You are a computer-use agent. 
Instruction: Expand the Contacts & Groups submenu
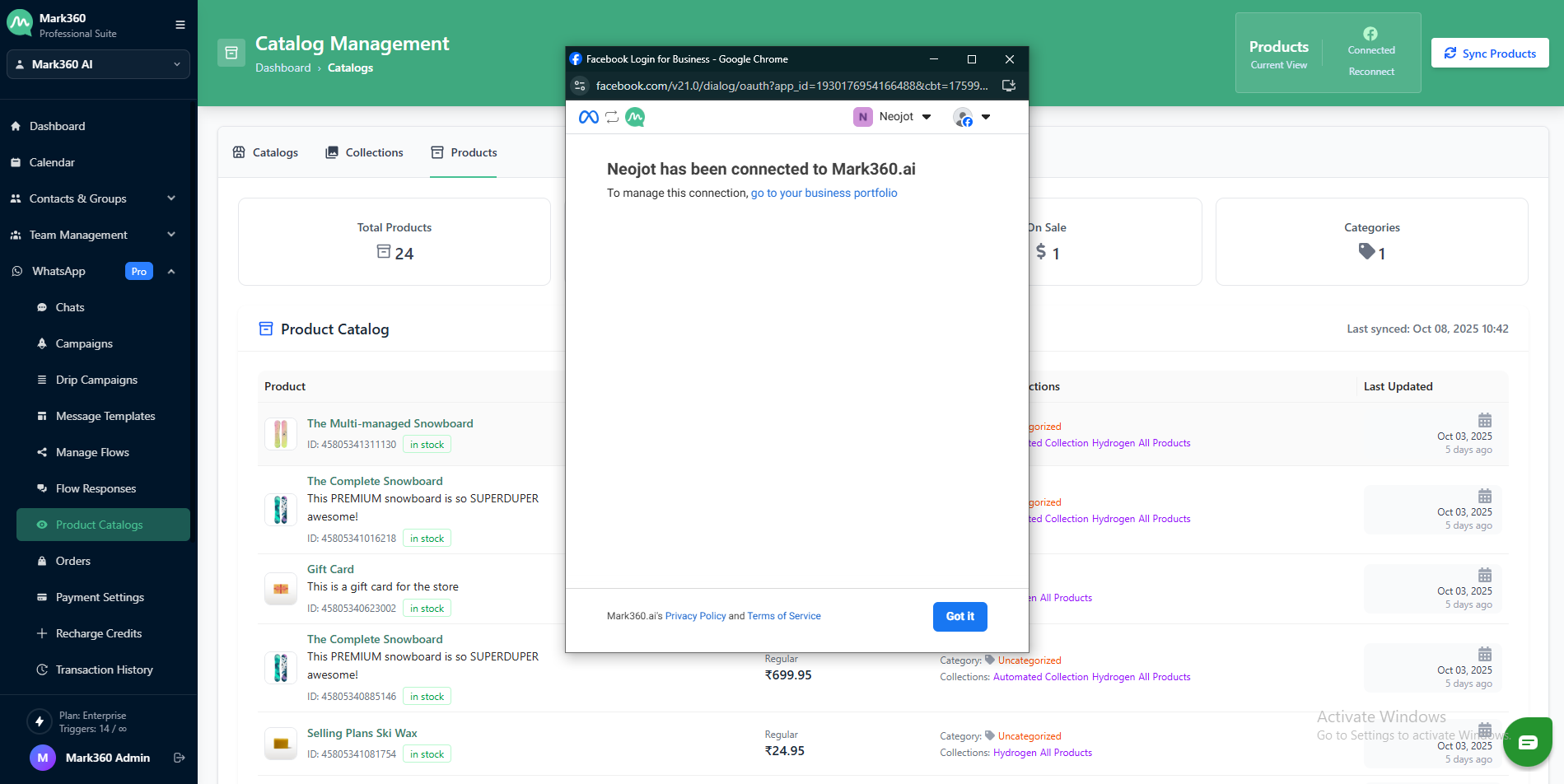(x=171, y=198)
